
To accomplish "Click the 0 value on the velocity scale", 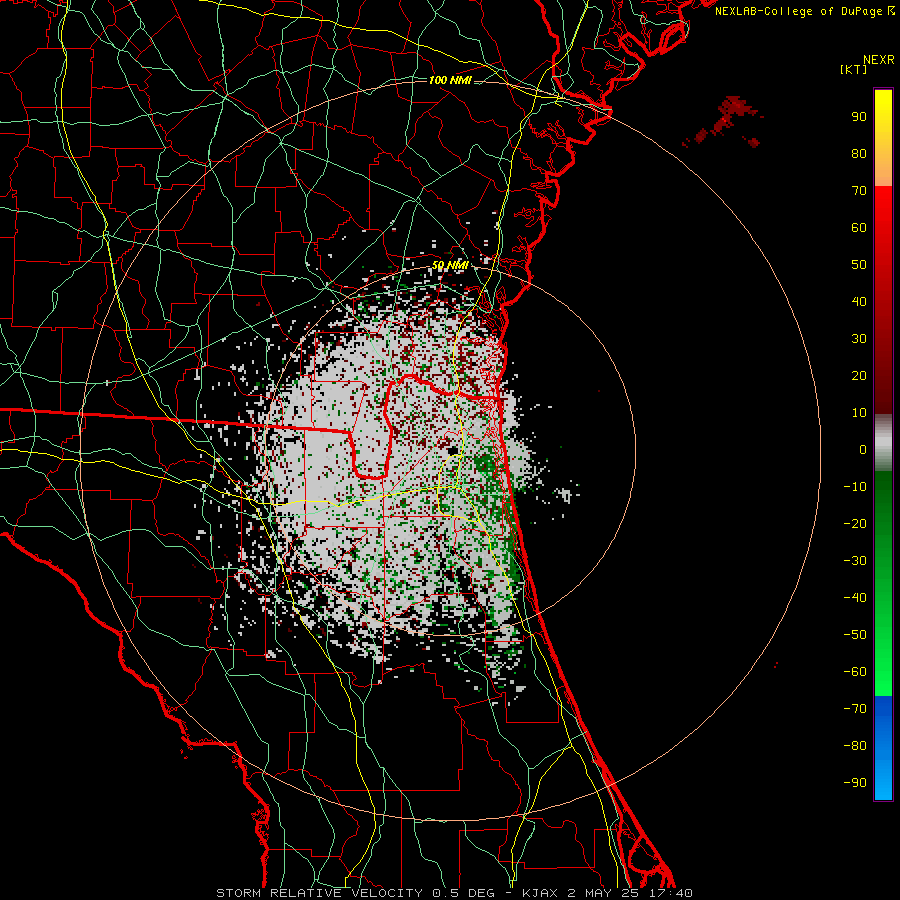I will [x=863, y=450].
